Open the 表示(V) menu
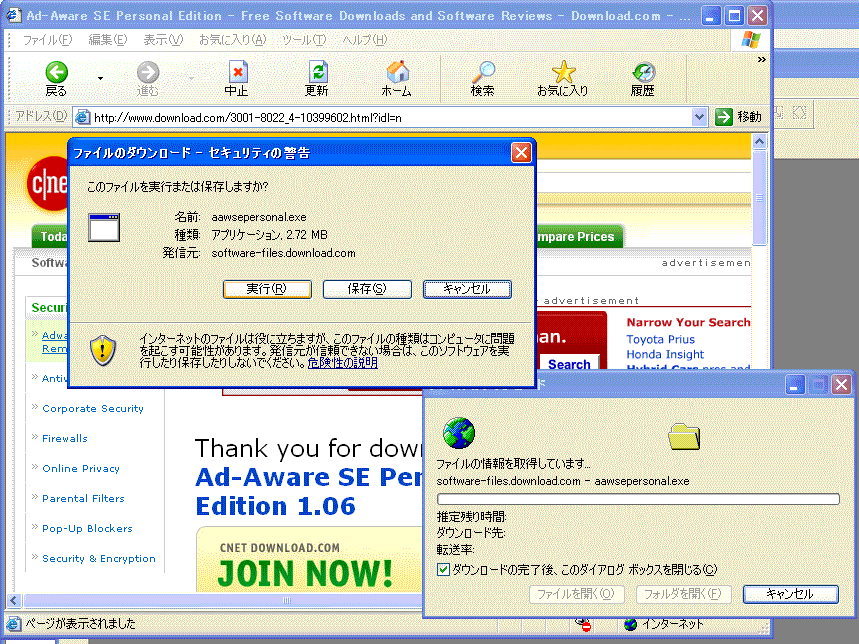This screenshot has width=859, height=644. (x=163, y=40)
